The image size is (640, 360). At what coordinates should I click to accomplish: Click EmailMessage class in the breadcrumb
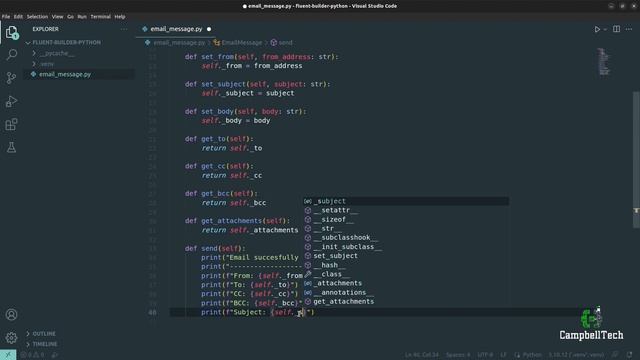coord(242,42)
